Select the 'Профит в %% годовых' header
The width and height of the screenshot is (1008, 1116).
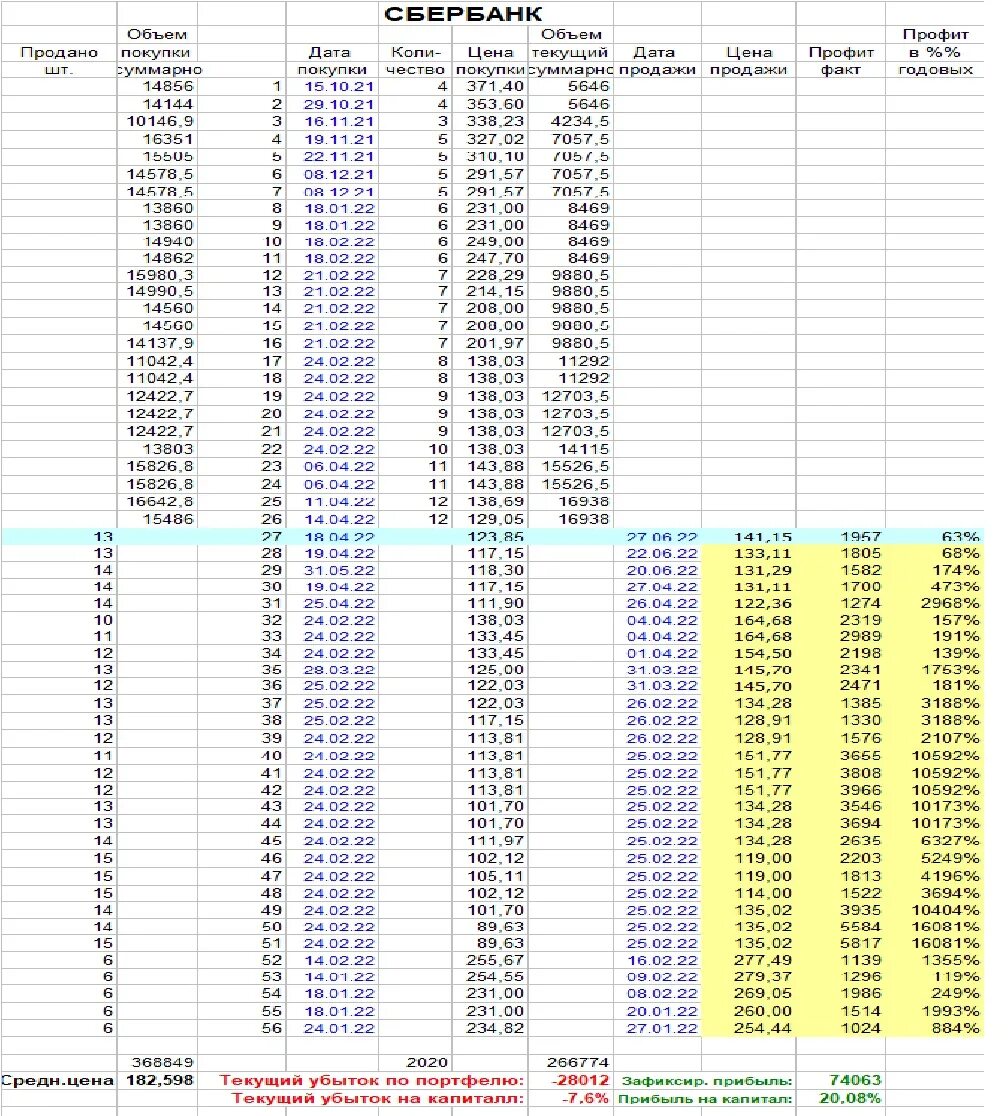tap(935, 52)
